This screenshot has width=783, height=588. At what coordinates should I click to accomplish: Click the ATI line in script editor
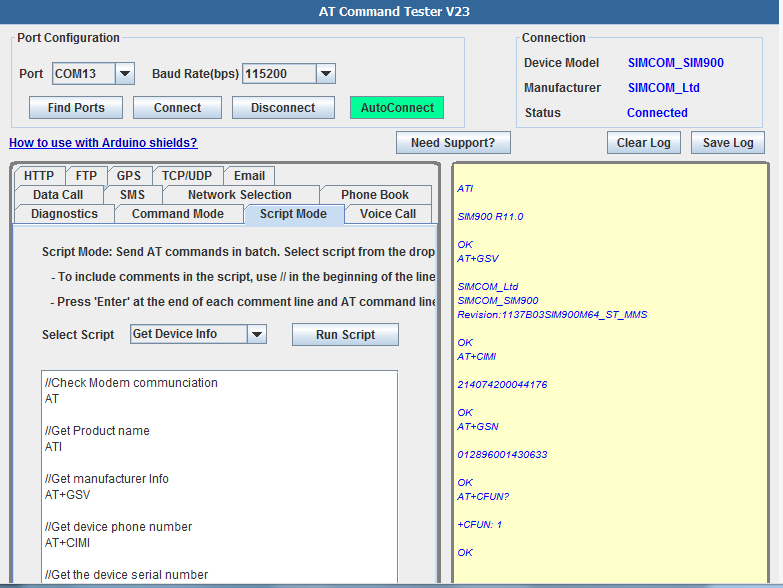(x=53, y=447)
